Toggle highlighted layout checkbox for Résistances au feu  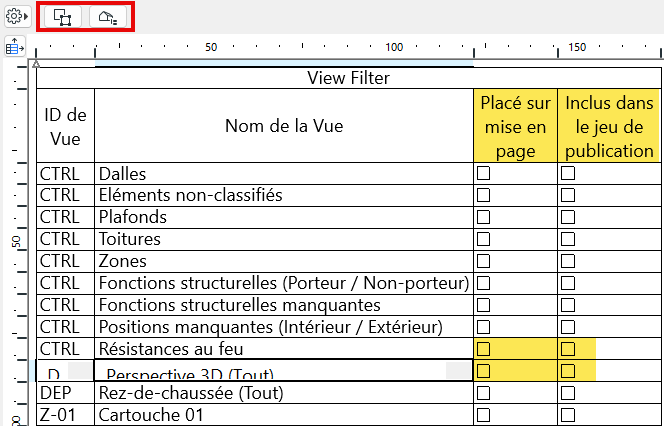tap(483, 349)
